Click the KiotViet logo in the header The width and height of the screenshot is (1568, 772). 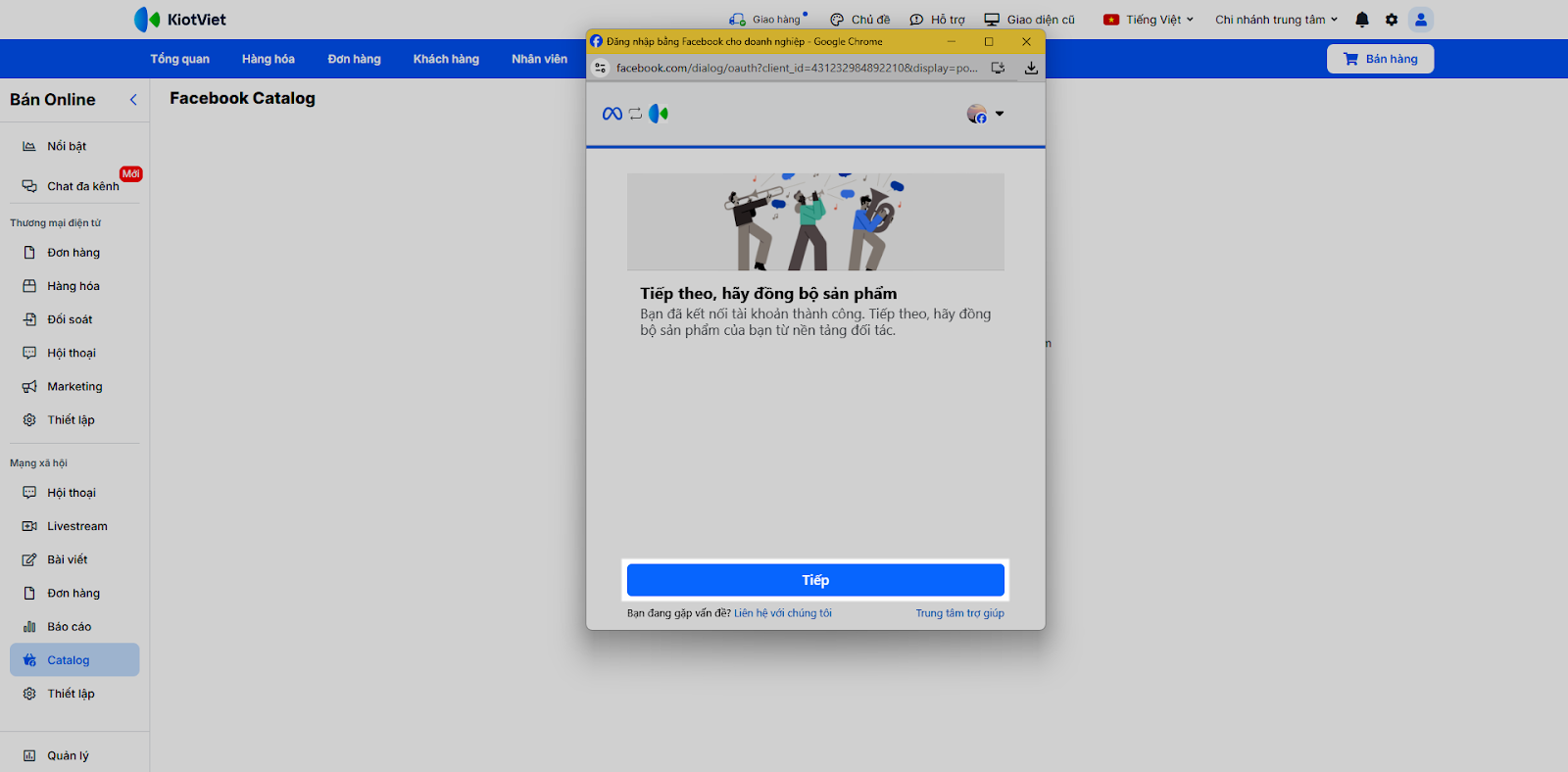tap(180, 20)
